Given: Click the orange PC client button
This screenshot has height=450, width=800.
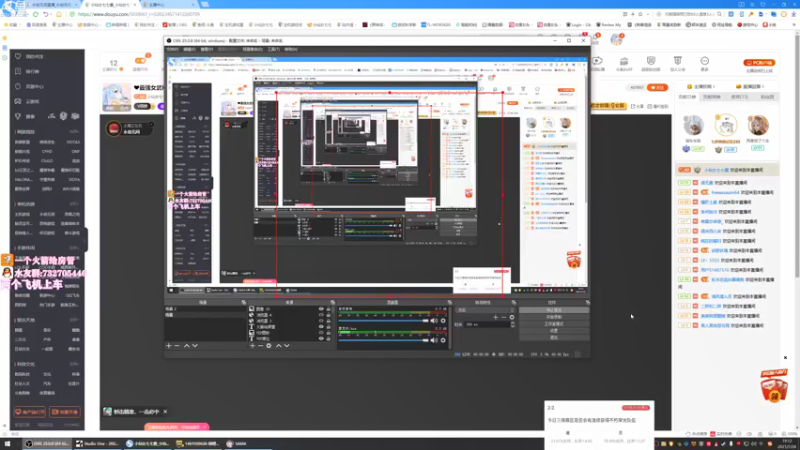Looking at the screenshot, I should click(759, 63).
